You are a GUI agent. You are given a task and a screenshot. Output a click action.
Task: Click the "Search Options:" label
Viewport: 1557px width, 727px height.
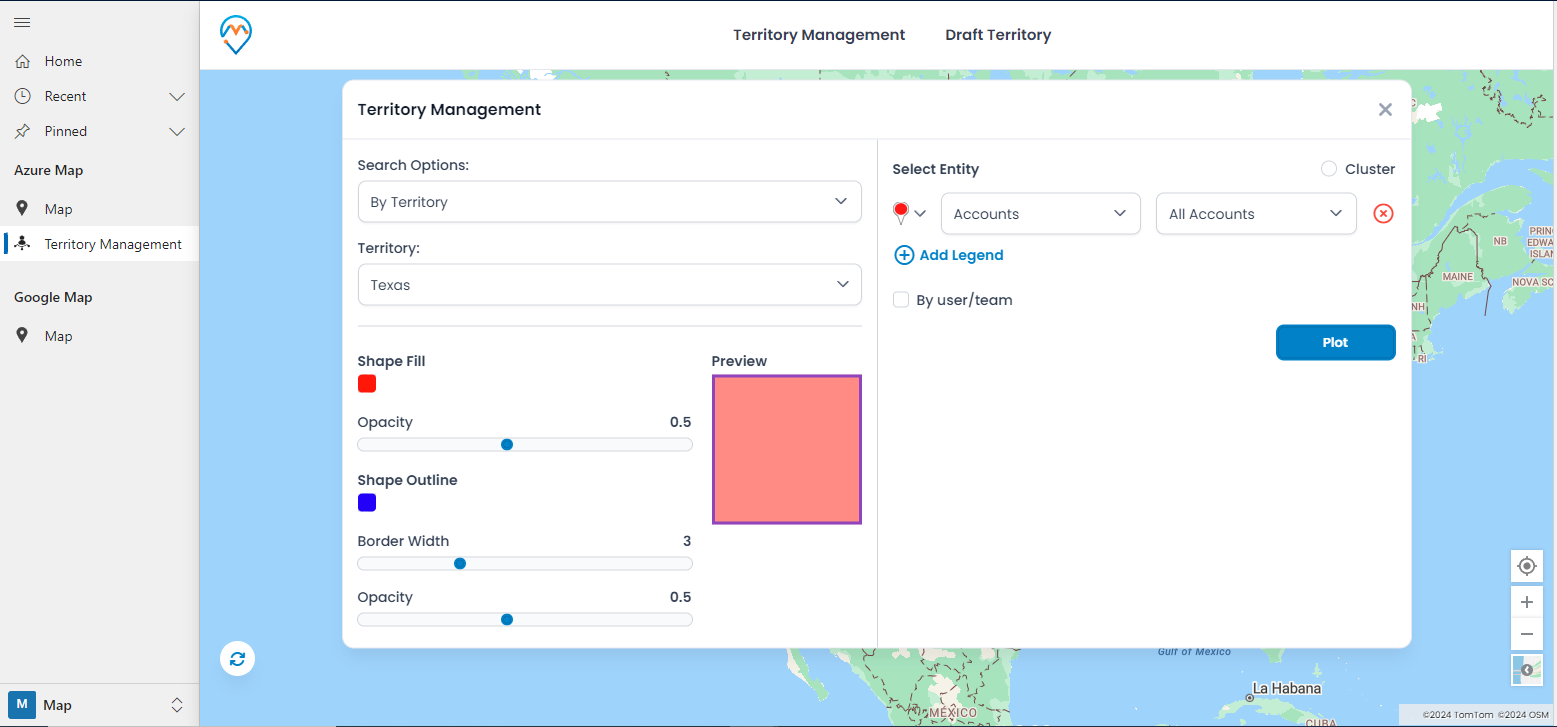[413, 165]
